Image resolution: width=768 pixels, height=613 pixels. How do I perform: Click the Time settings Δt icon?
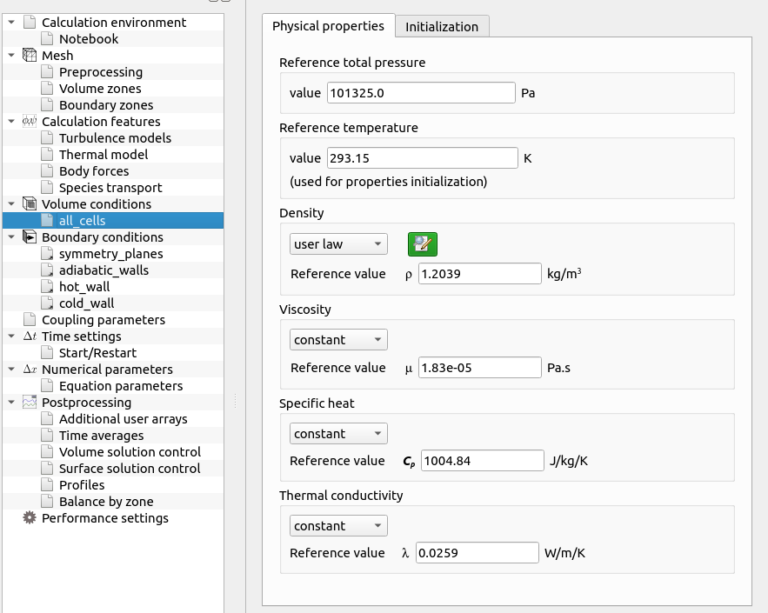(29, 336)
